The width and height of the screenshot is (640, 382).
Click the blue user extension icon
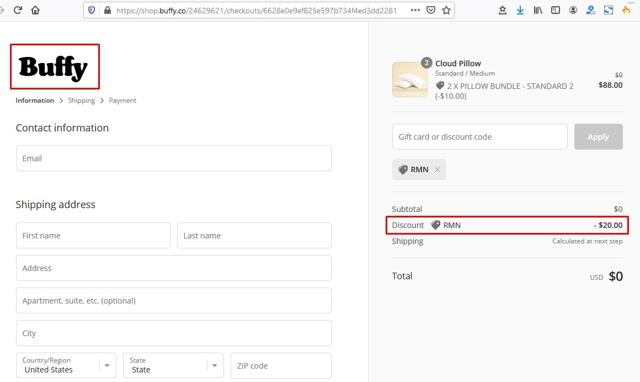[x=591, y=10]
